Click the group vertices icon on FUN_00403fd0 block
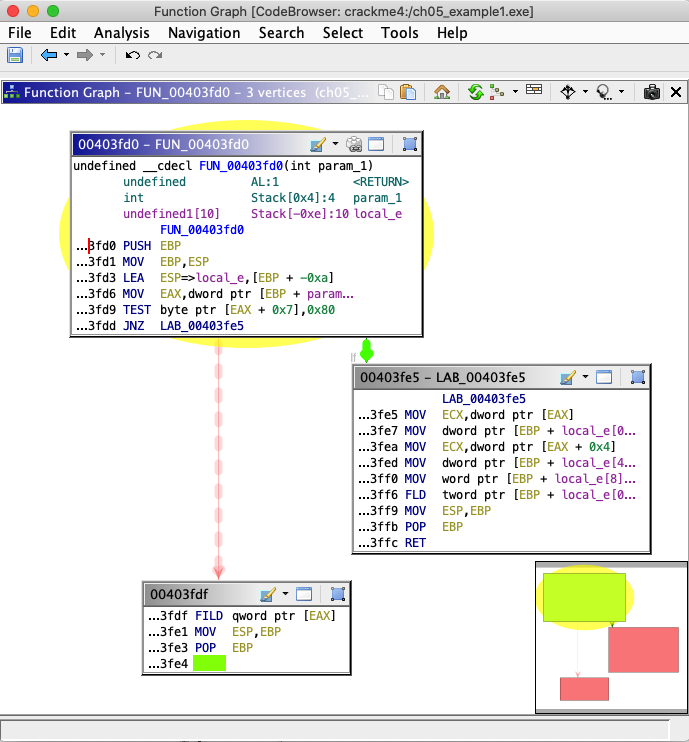Viewport: 689px width, 742px height. click(354, 144)
